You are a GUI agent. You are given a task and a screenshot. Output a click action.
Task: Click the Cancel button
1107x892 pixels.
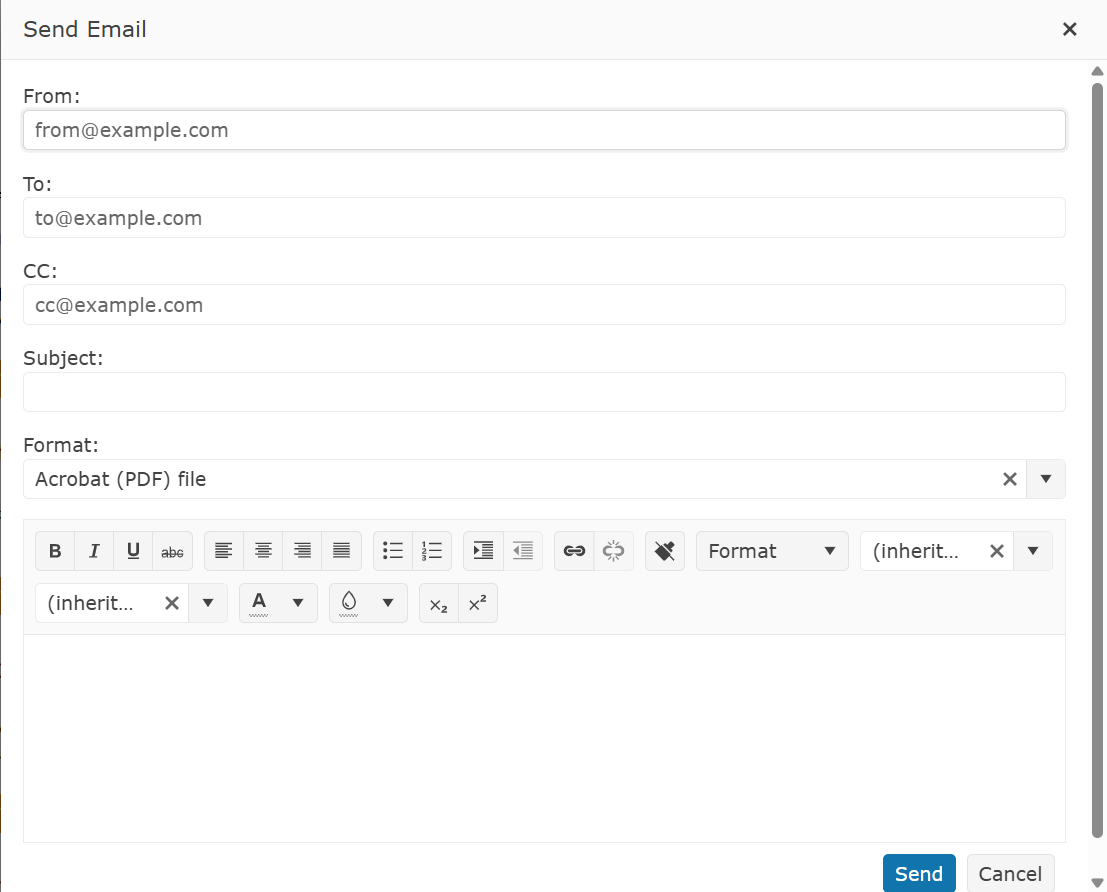point(1010,874)
